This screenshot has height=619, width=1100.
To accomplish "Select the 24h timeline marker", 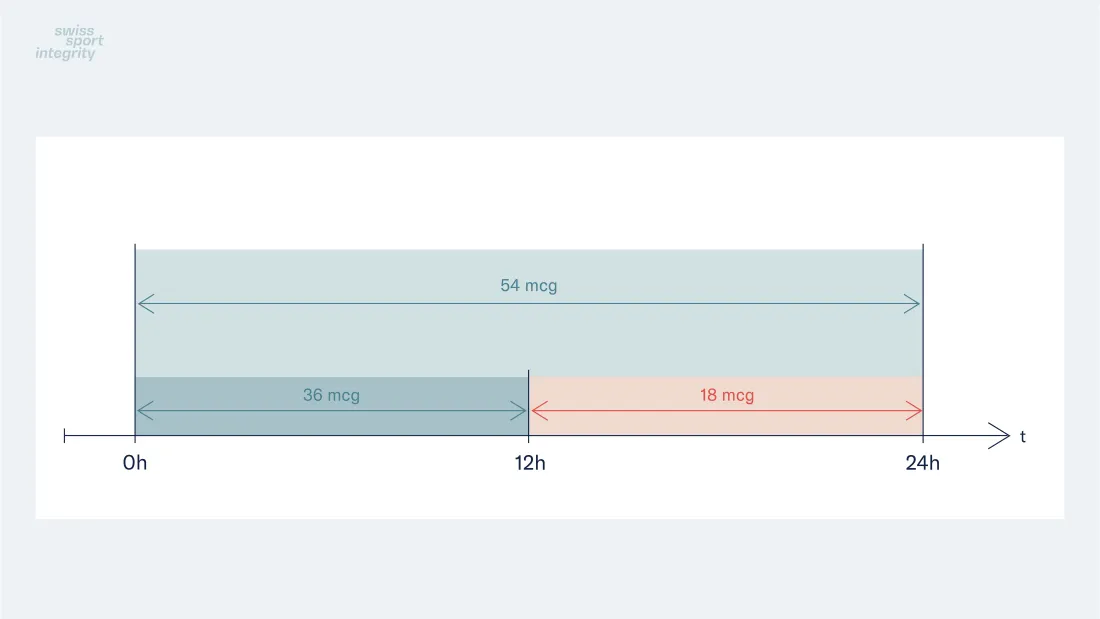I will [x=923, y=463].
